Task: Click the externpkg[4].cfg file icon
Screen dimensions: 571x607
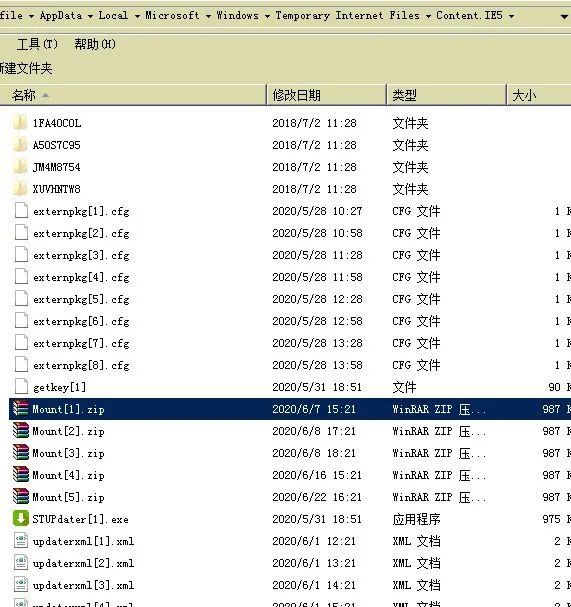Action: tap(21, 277)
